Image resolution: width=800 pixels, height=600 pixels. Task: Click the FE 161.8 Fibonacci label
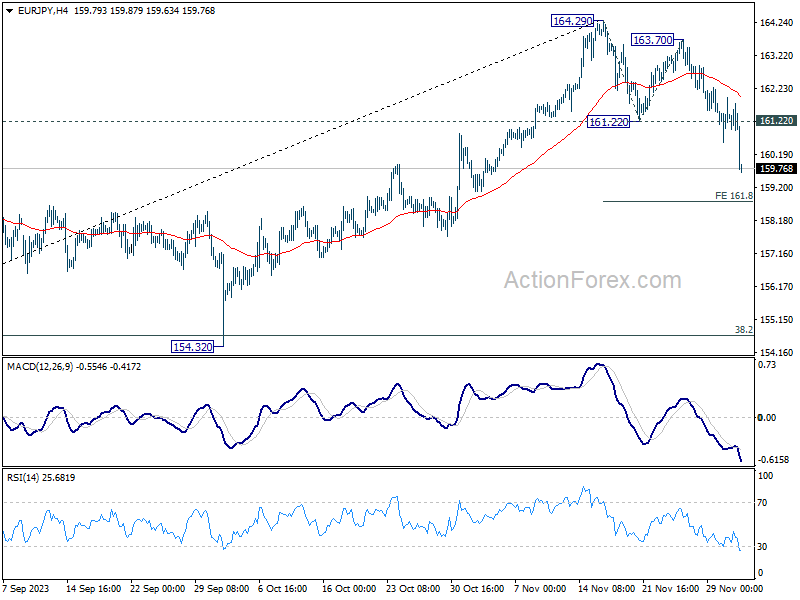[734, 196]
